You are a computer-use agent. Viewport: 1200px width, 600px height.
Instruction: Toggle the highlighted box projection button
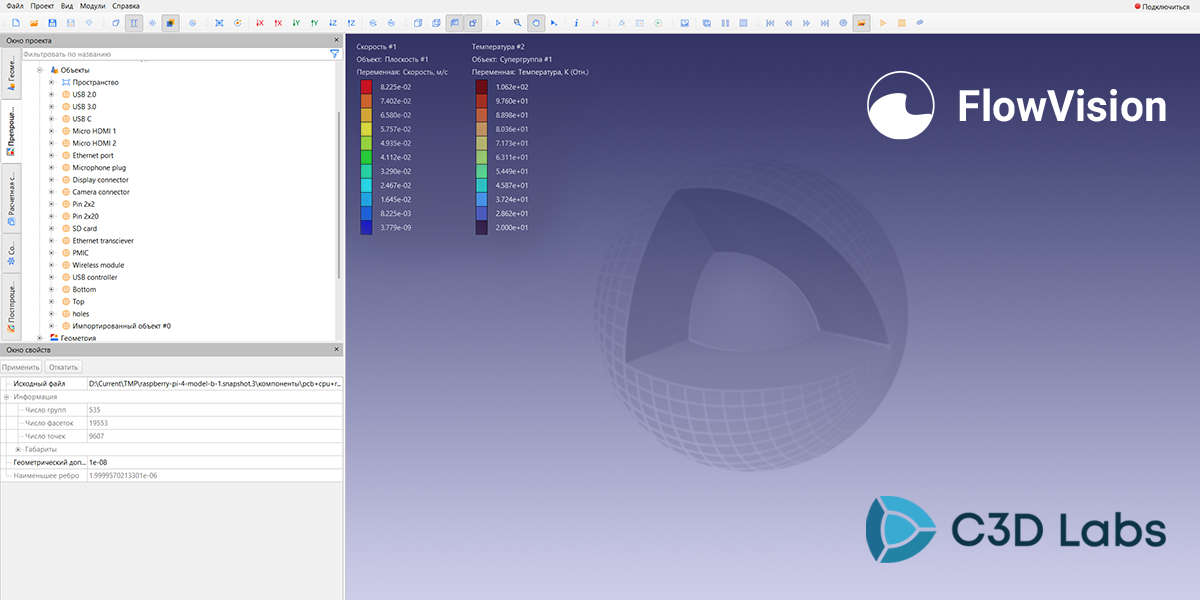pyautogui.click(x=472, y=22)
